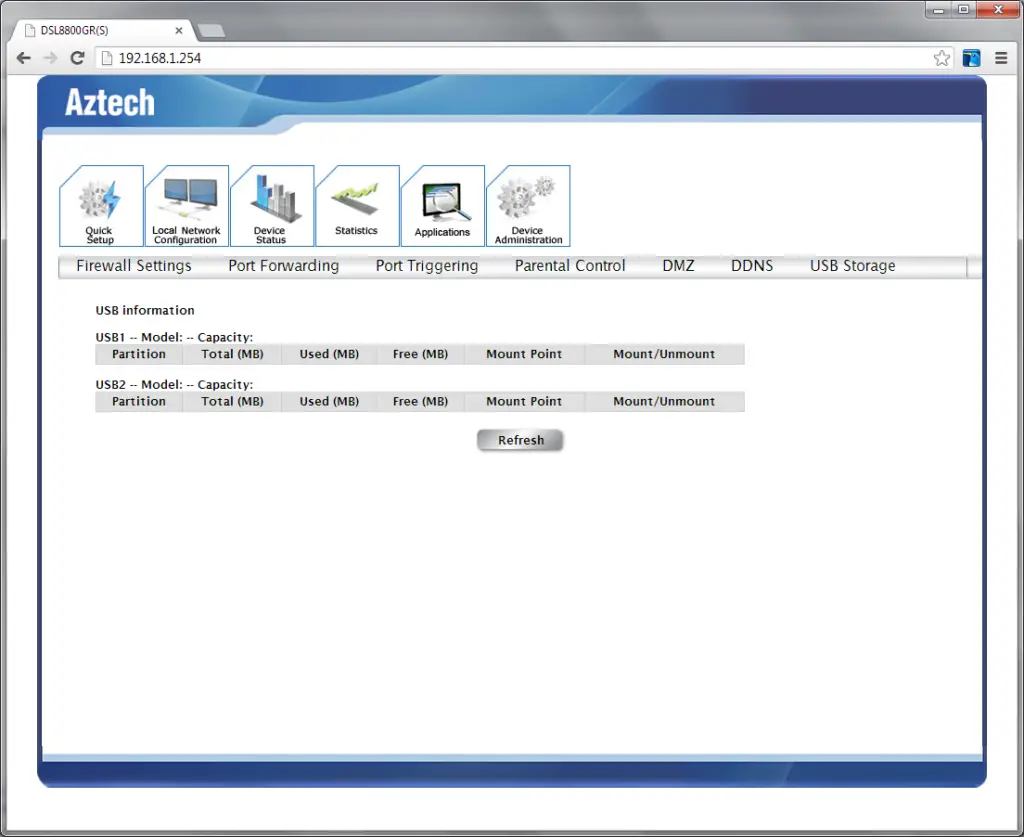The height and width of the screenshot is (837, 1024).
Task: Click the USB2 Model Capacity label
Action: coord(174,385)
